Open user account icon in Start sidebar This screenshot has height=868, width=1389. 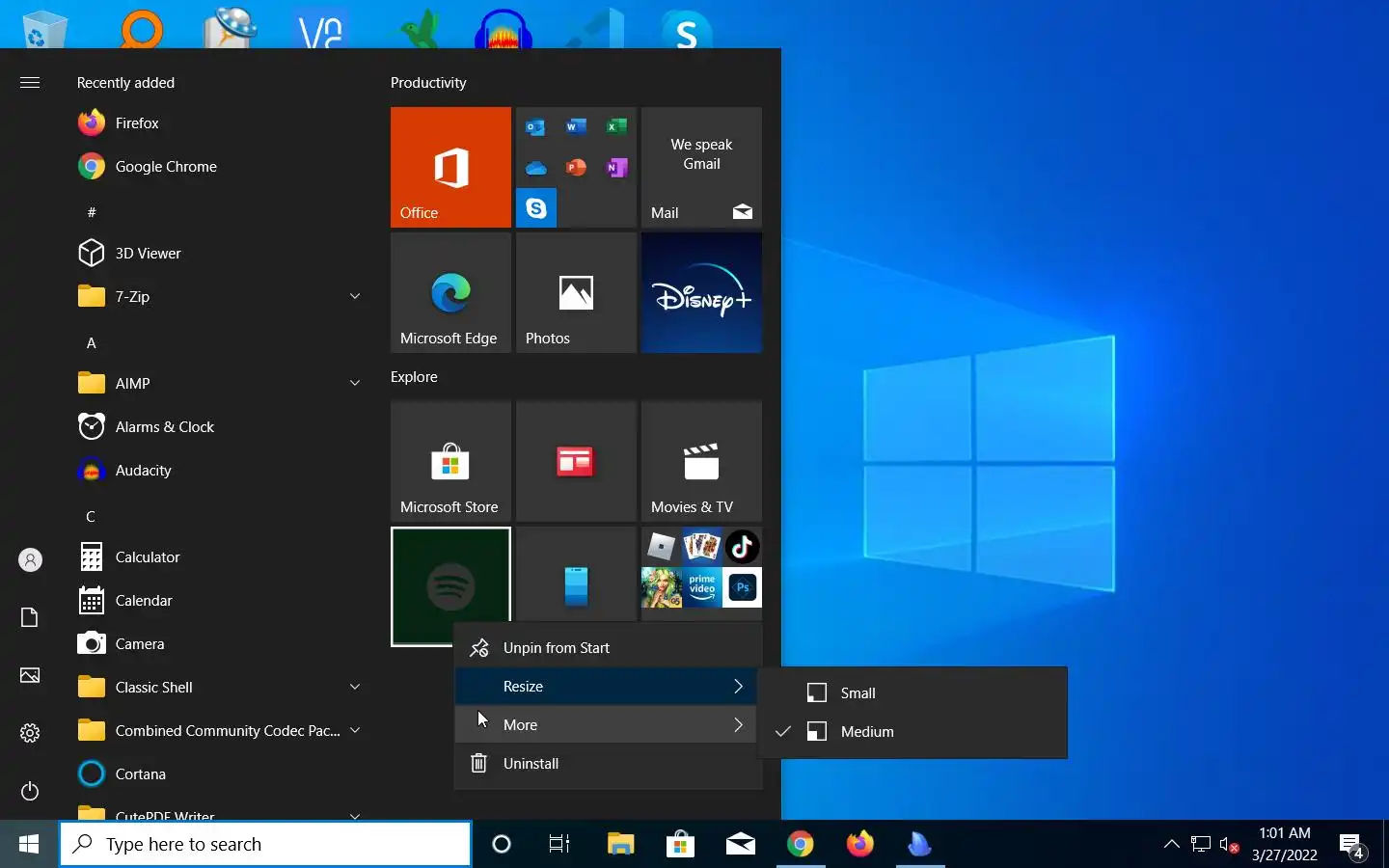30,559
